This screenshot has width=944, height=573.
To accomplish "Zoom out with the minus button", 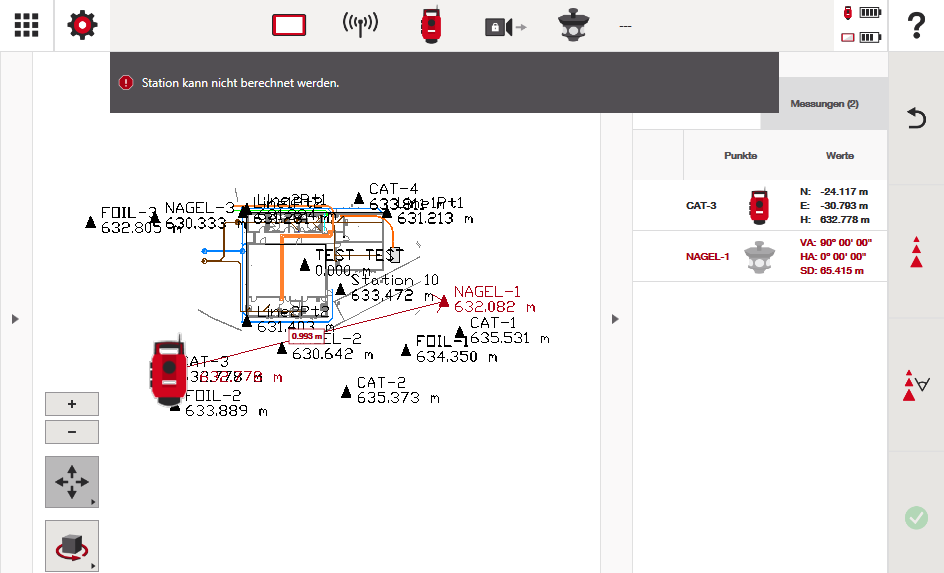I will 72,432.
